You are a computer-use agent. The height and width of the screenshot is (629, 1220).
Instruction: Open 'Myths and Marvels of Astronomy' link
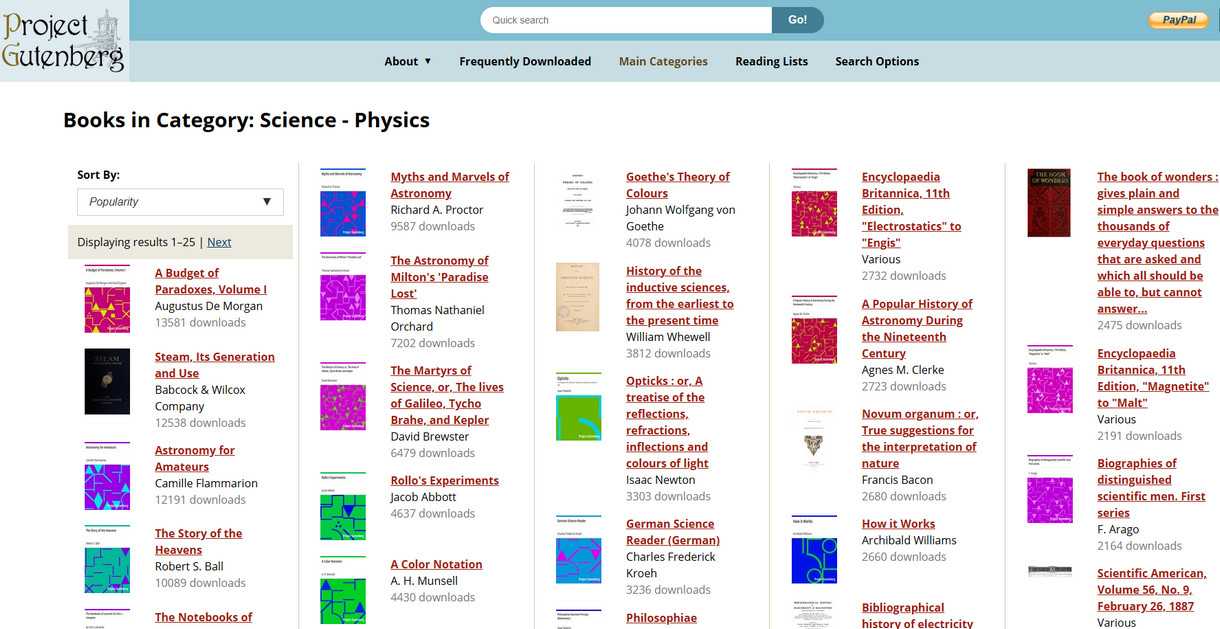pos(450,185)
